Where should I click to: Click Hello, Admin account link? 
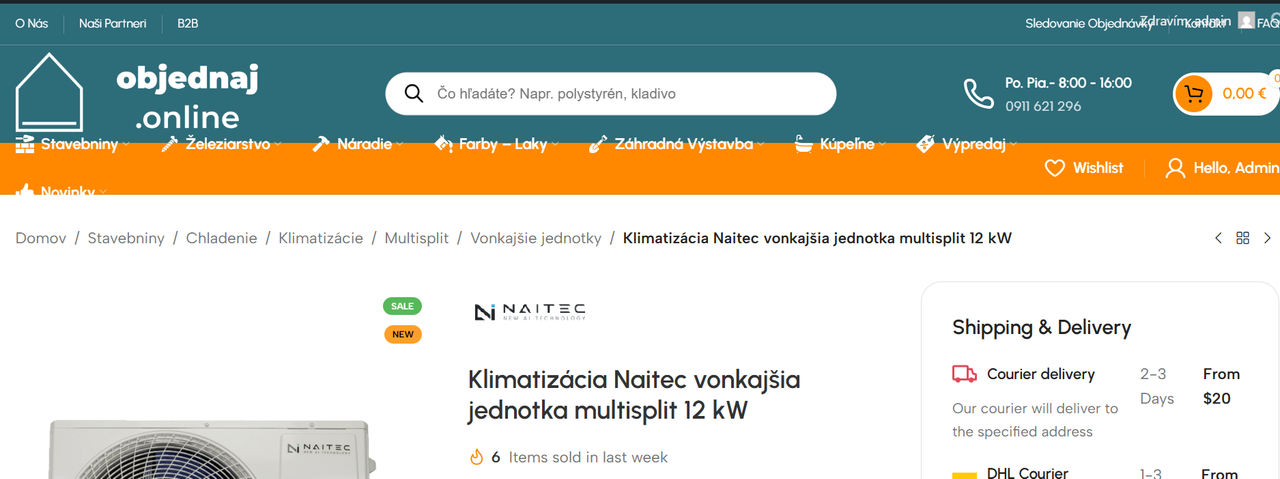click(1236, 168)
